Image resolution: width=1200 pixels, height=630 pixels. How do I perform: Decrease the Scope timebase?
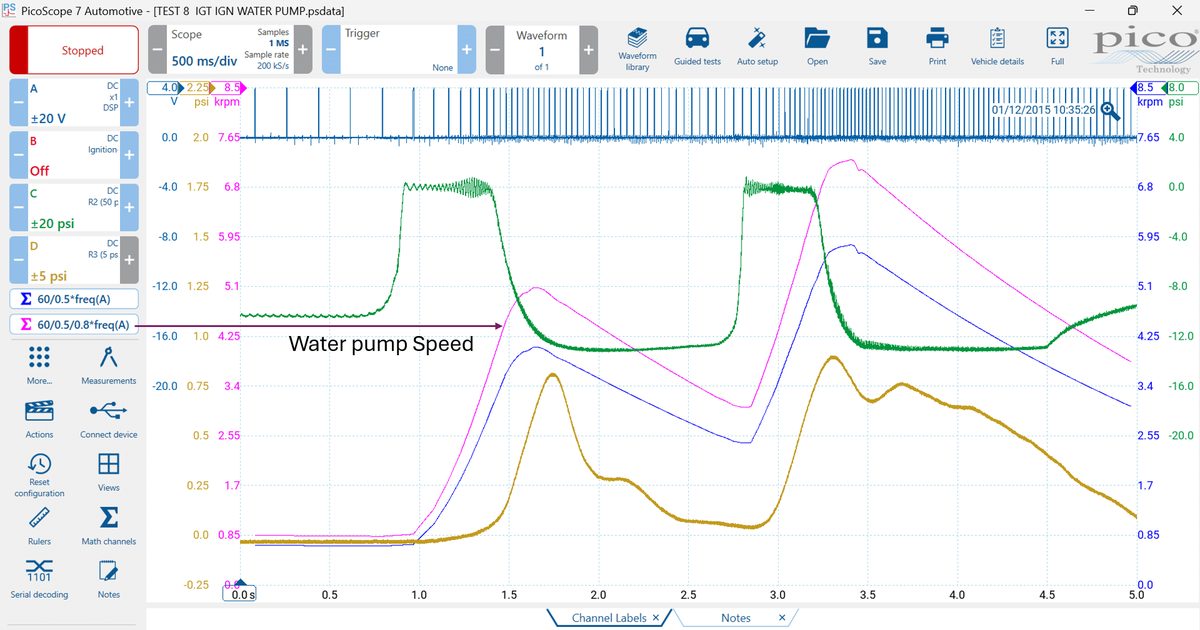click(157, 50)
